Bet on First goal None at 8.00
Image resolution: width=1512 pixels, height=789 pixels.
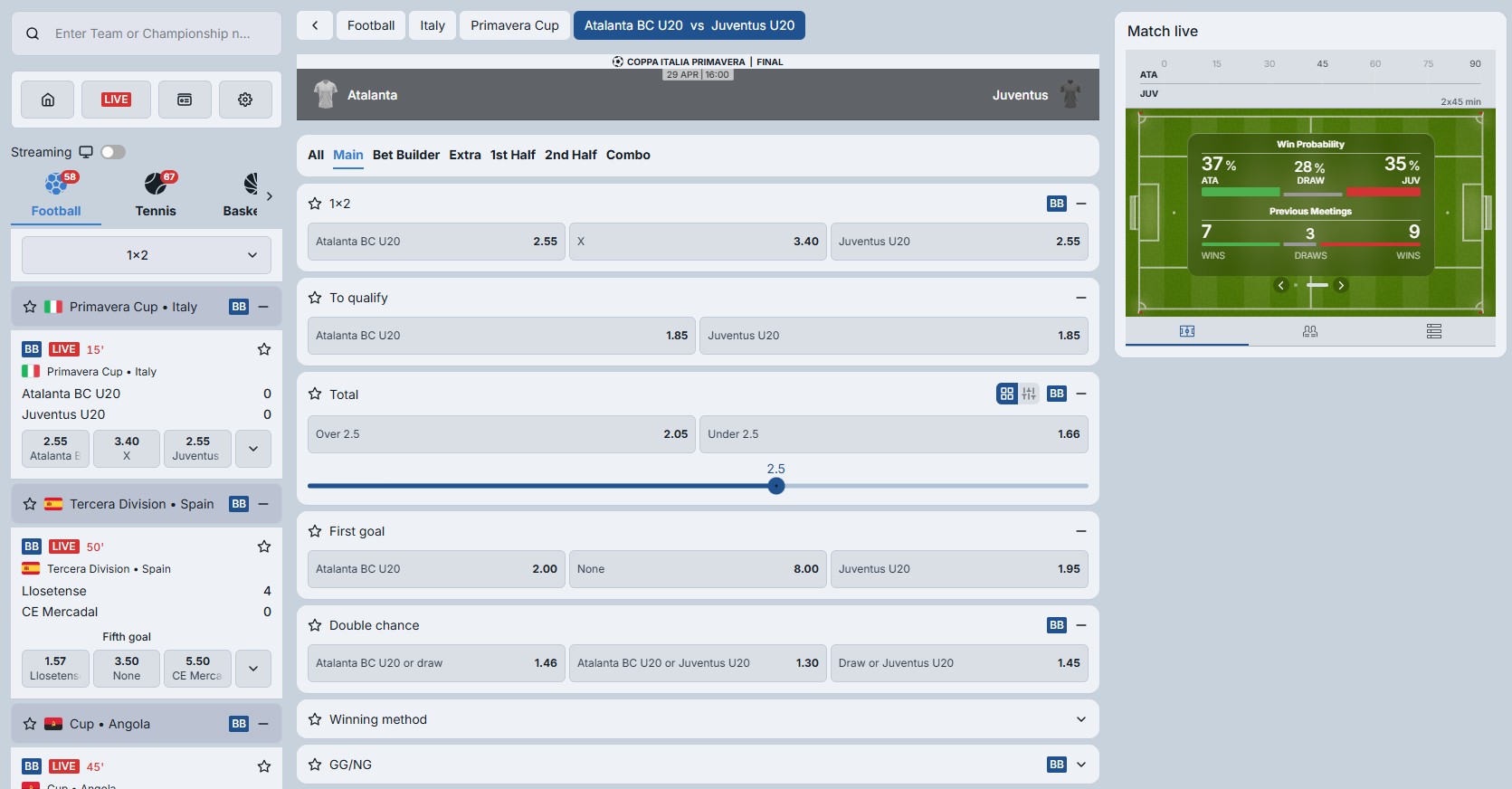pos(698,569)
